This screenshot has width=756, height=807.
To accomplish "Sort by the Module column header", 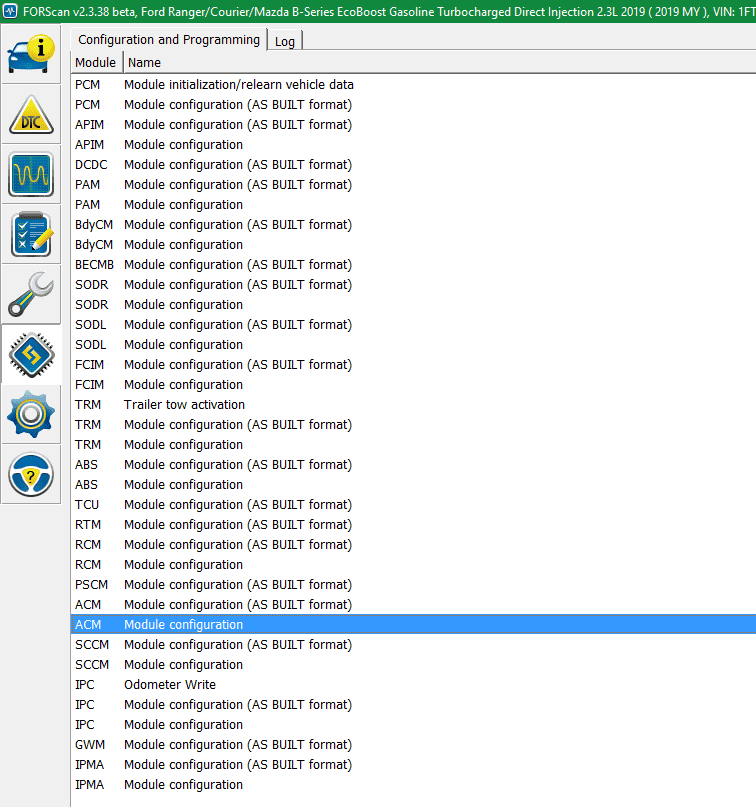I will pyautogui.click(x=96, y=62).
